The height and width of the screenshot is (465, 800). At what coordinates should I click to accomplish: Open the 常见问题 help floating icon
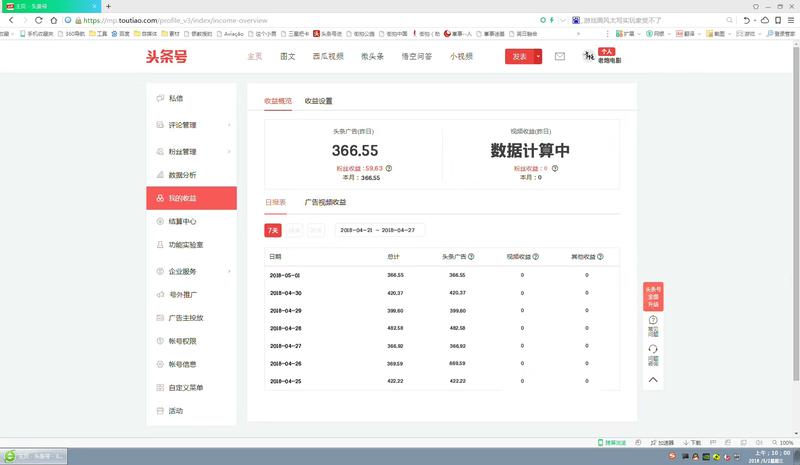point(653,326)
